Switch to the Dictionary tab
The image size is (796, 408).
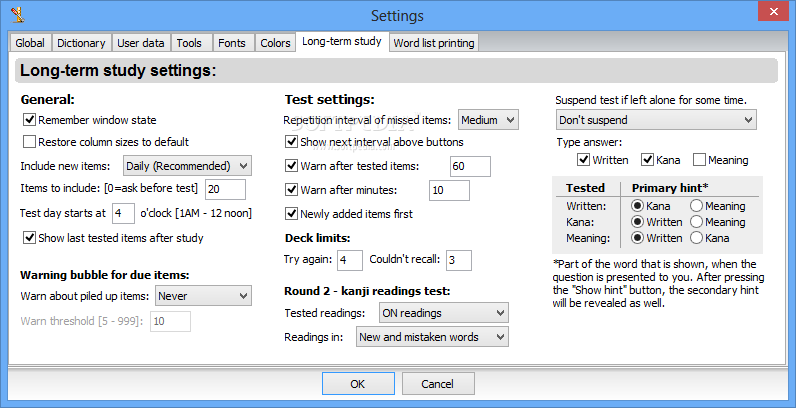click(x=81, y=43)
